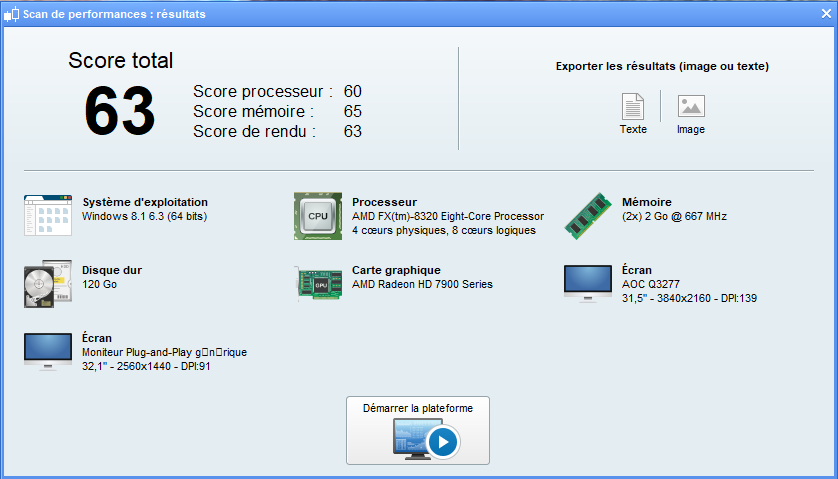Click '4 cœurs physiques, 8 cœurs logiques'
Screen dimensions: 838x479
click(x=444, y=230)
